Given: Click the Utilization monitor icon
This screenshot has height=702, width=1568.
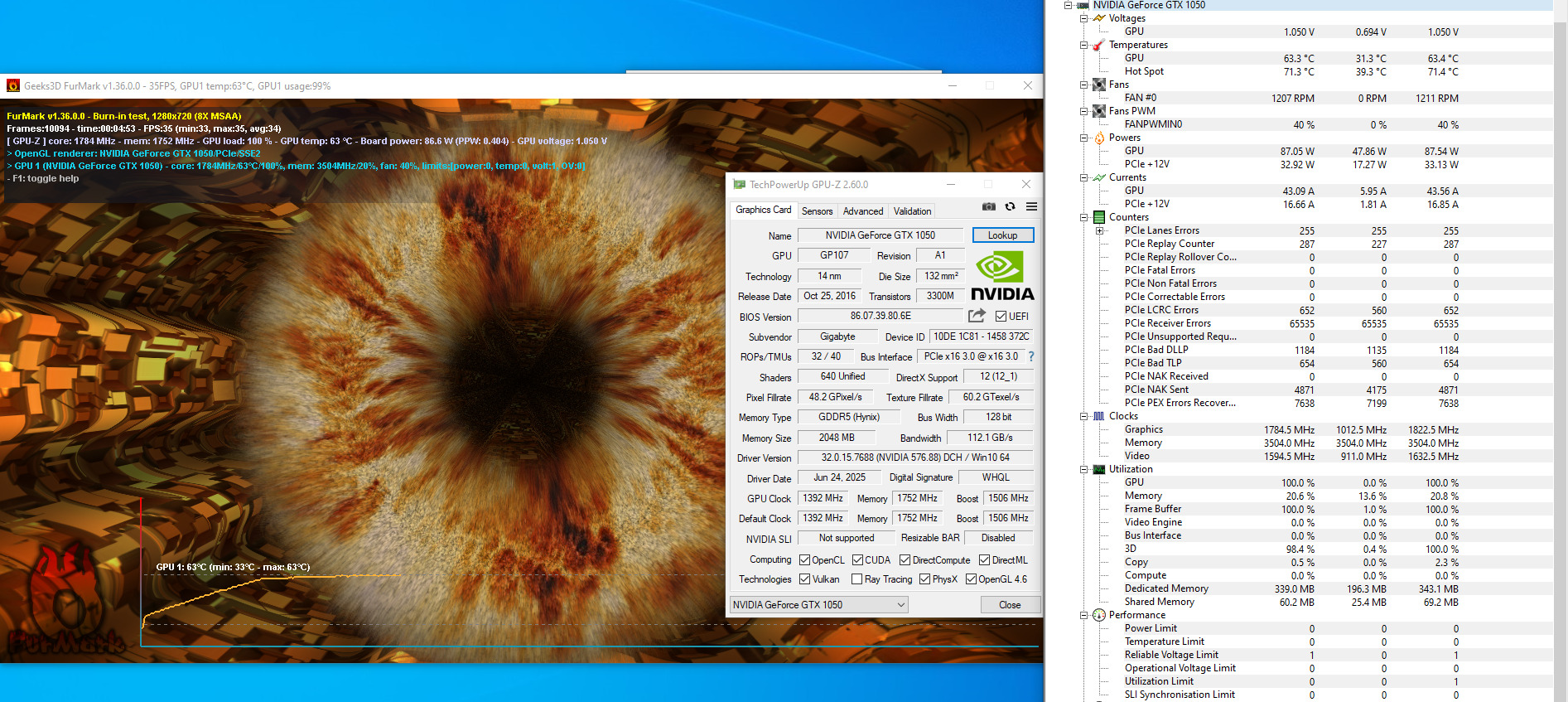Looking at the screenshot, I should [x=1099, y=469].
